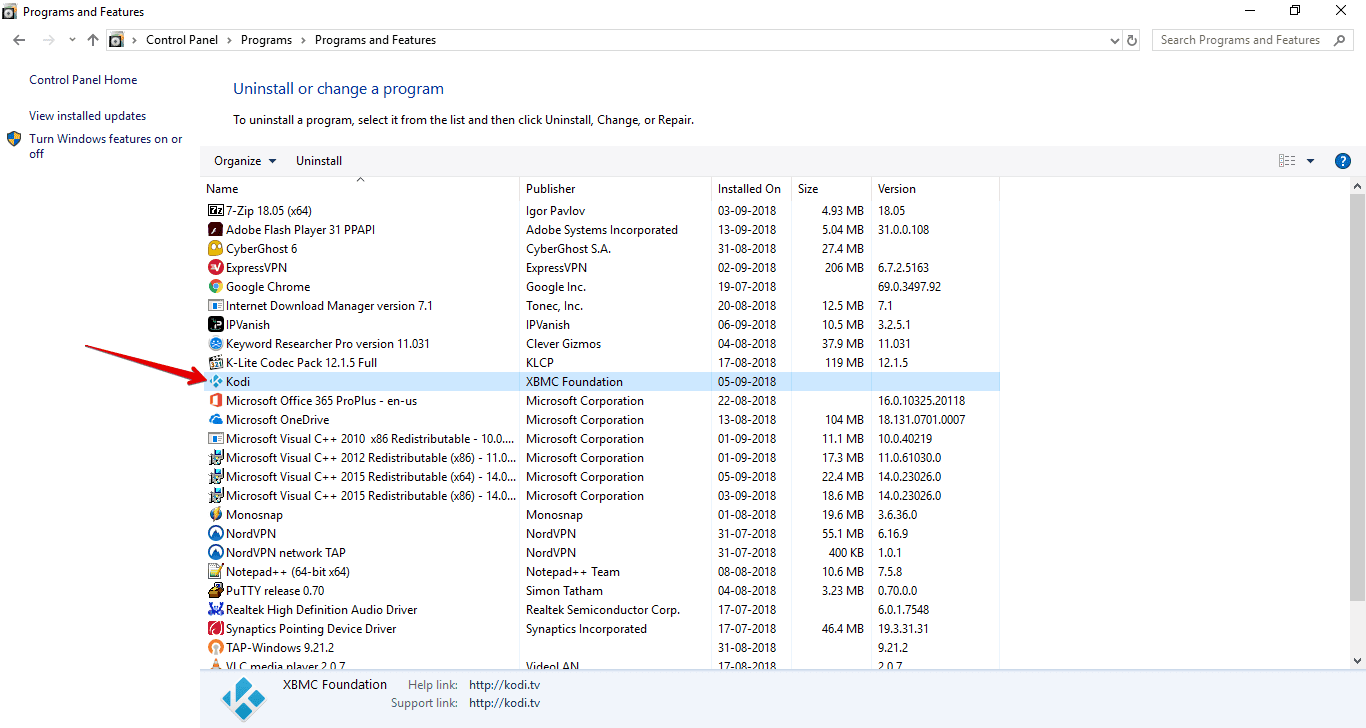1366x728 pixels.
Task: Open the kodi.tv Help link
Action: pyautogui.click(x=504, y=685)
